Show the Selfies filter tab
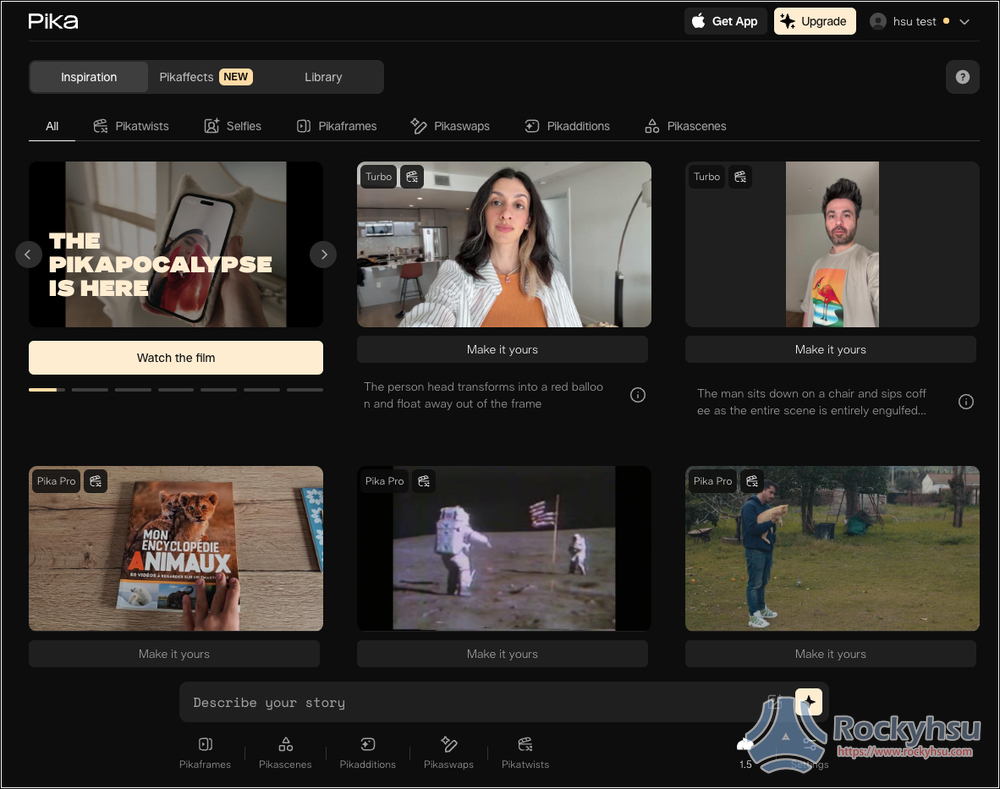 pyautogui.click(x=233, y=126)
